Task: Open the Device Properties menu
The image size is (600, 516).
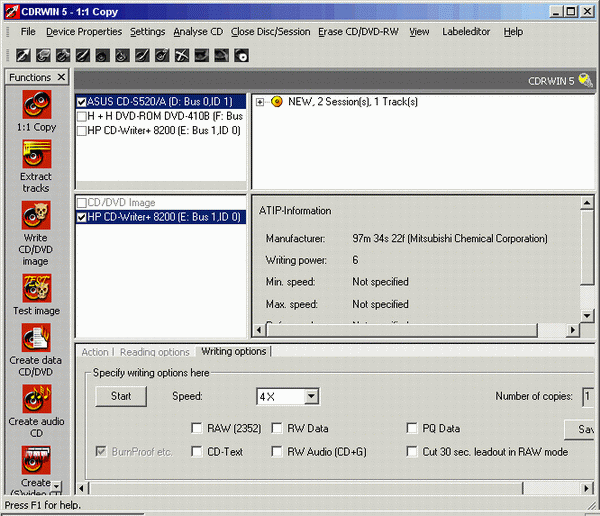Action: [x=84, y=32]
